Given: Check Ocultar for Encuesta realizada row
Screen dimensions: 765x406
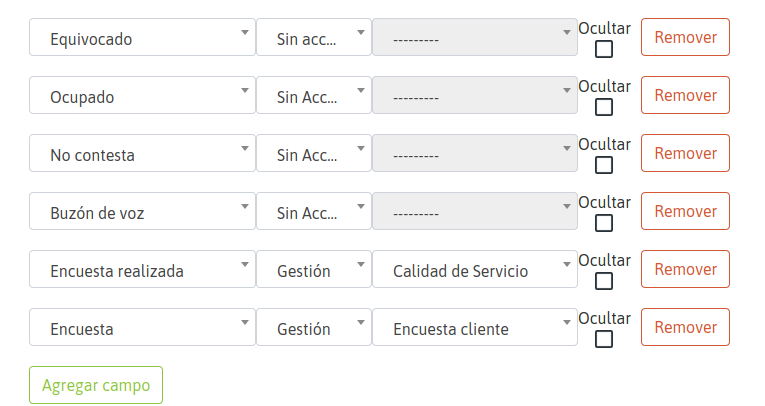Looking at the screenshot, I should pyautogui.click(x=604, y=282).
